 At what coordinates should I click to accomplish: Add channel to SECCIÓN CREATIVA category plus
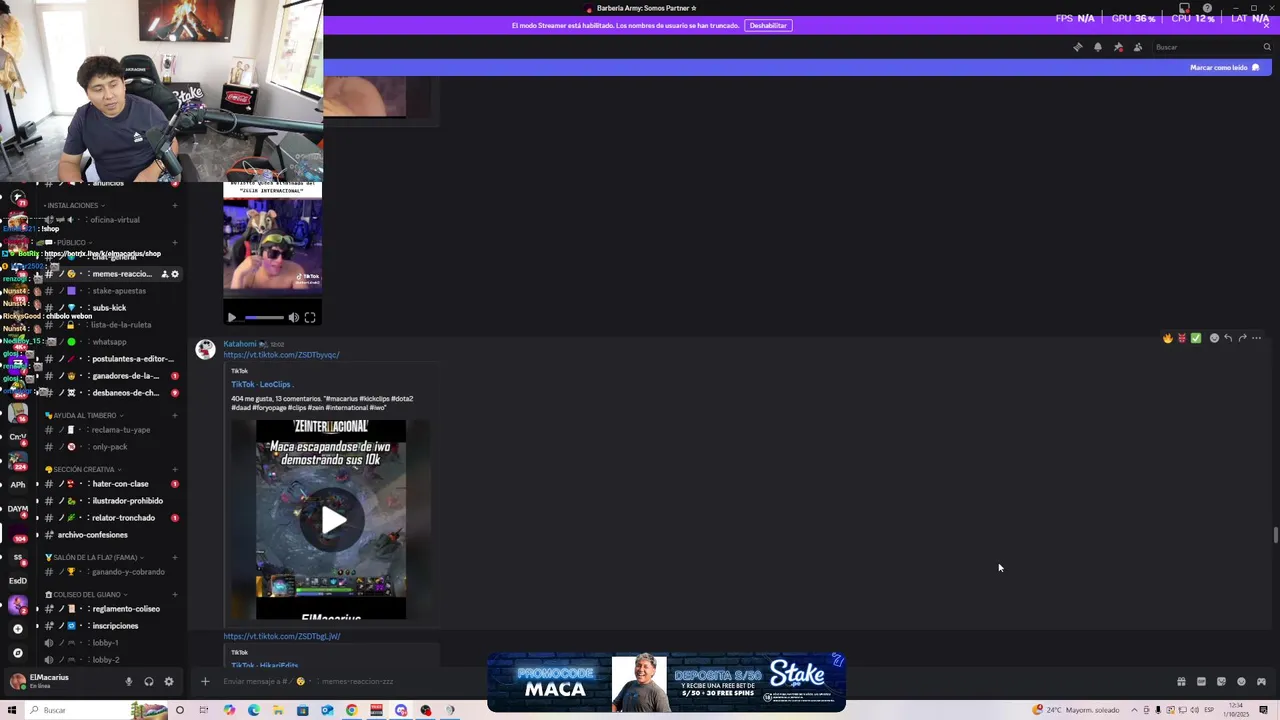pos(174,469)
